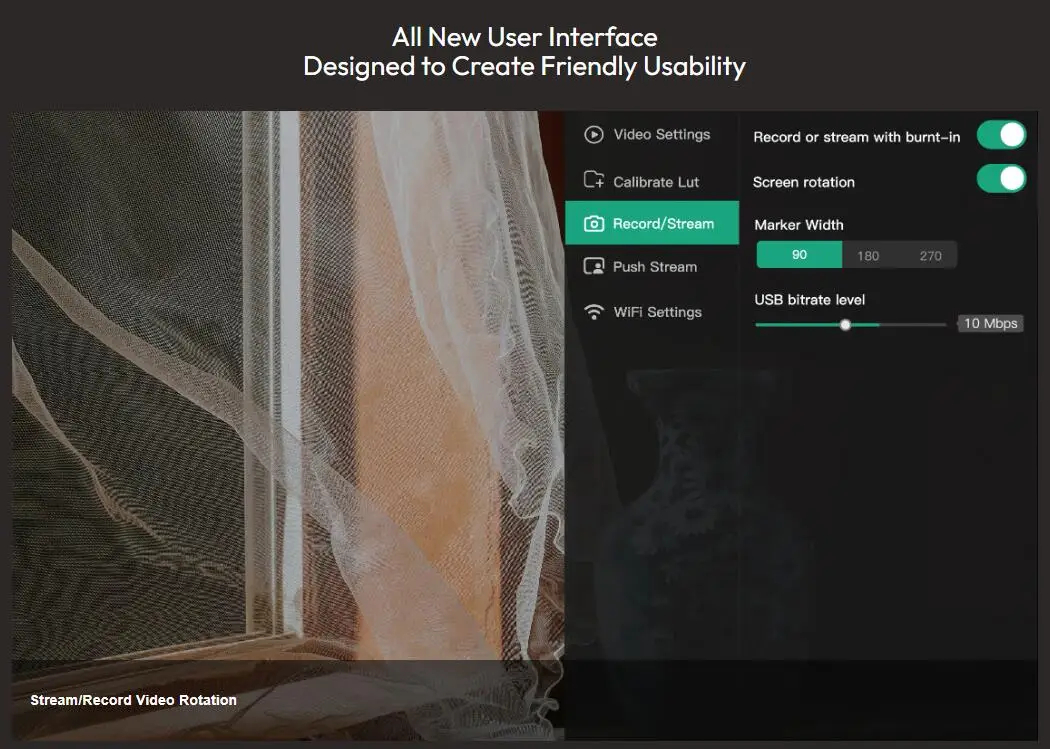Click the Record/Stream camera icon
Viewport: 1050px width, 749px height.
coord(595,223)
